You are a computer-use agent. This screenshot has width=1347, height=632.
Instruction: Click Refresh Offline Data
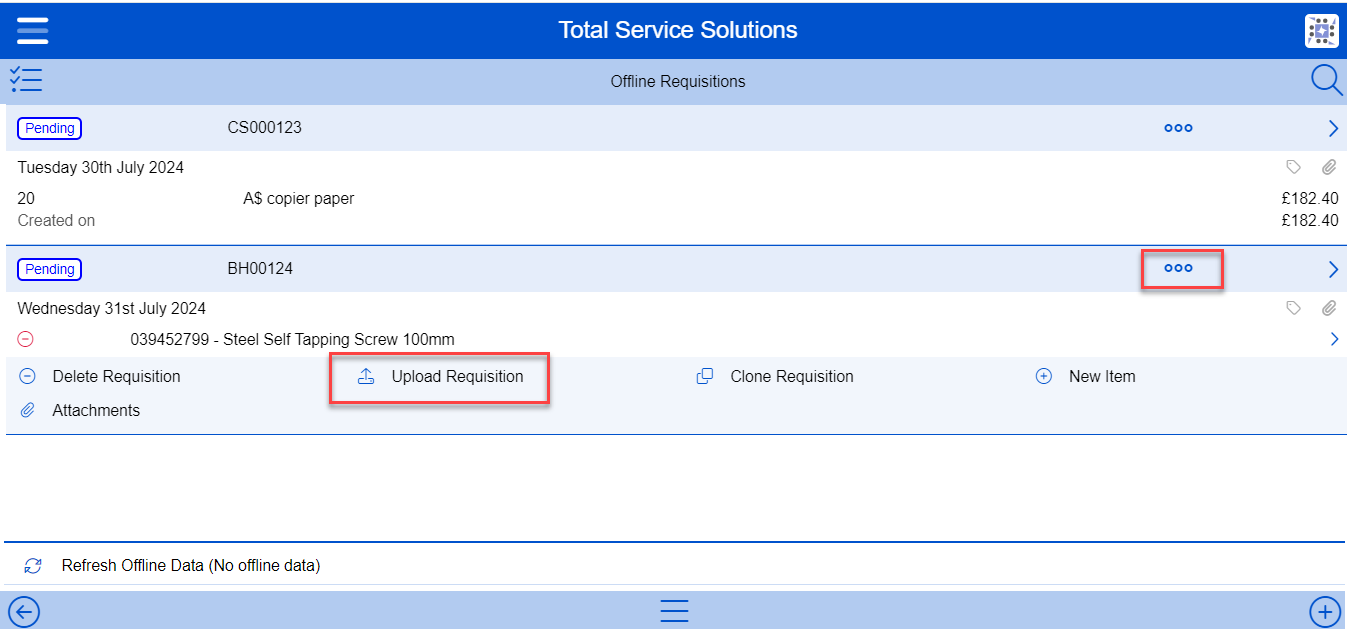(x=172, y=566)
